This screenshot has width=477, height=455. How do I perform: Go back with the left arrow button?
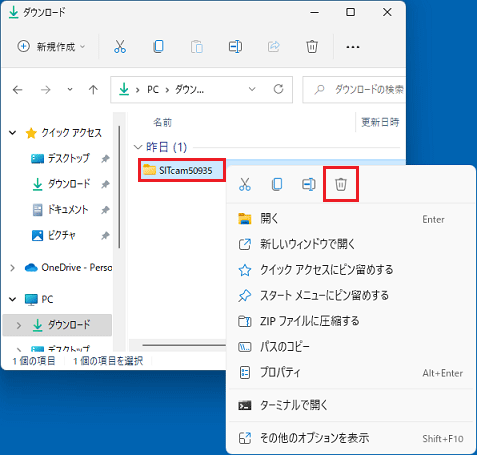18,89
